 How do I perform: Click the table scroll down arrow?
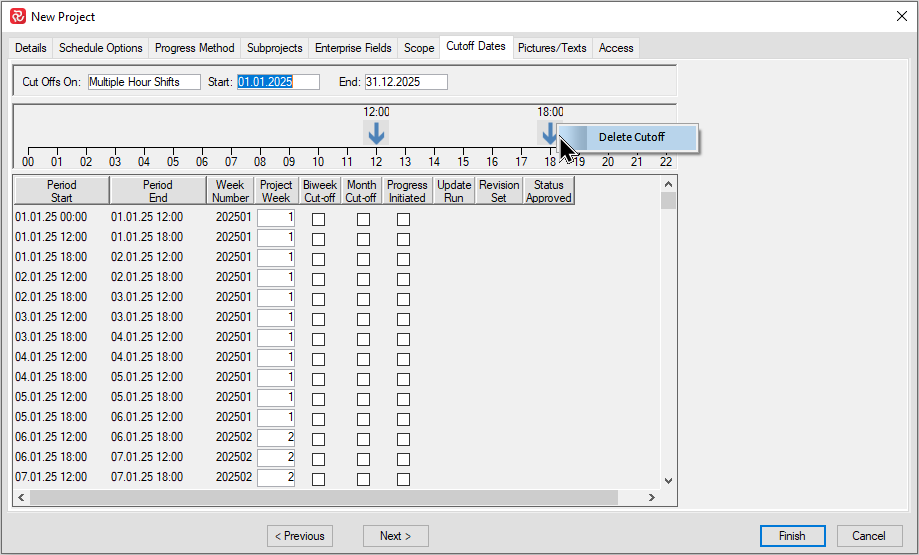[668, 481]
